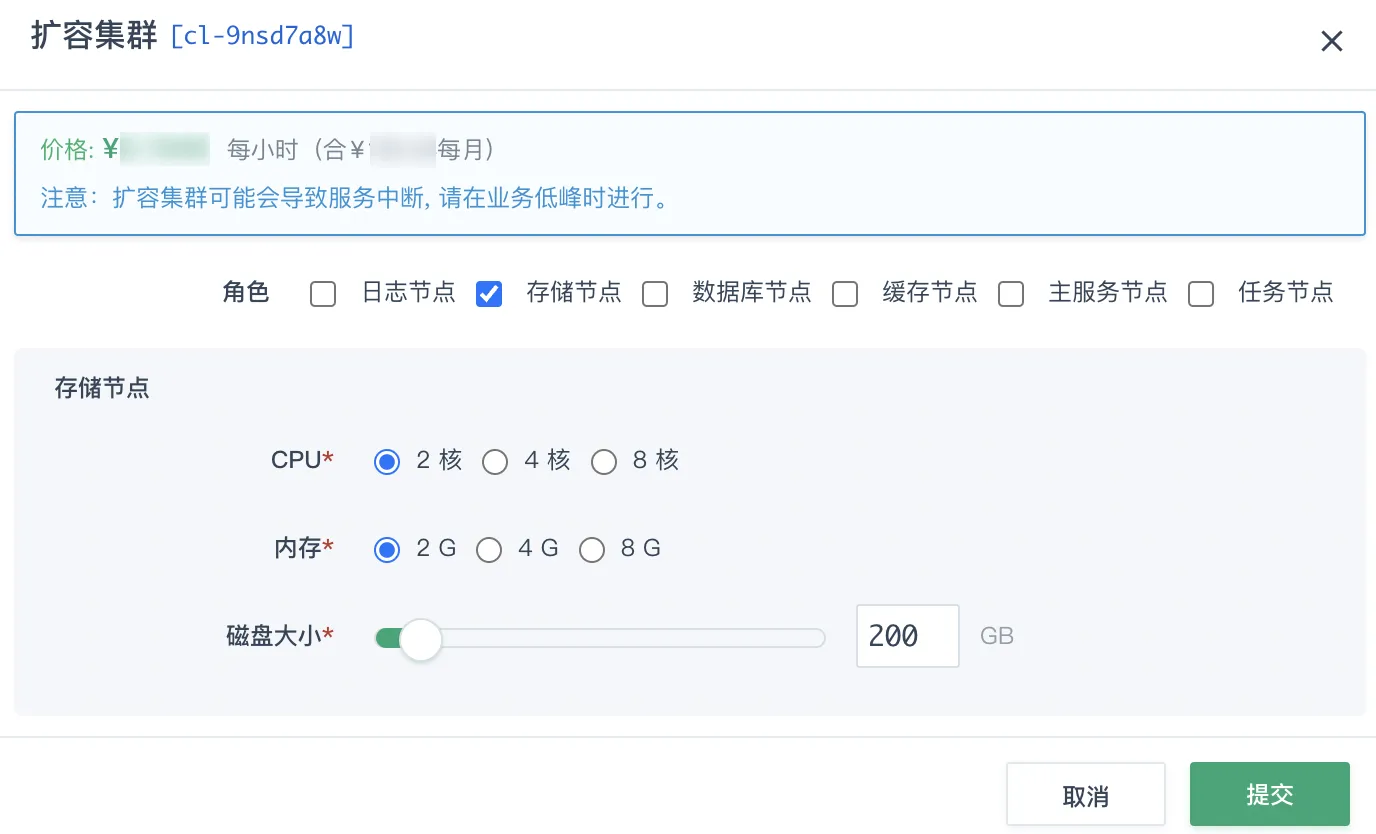Viewport: 1376px width, 834px height.
Task: Click the cluster ID cl-9nsd7a8w text
Action: [x=263, y=37]
